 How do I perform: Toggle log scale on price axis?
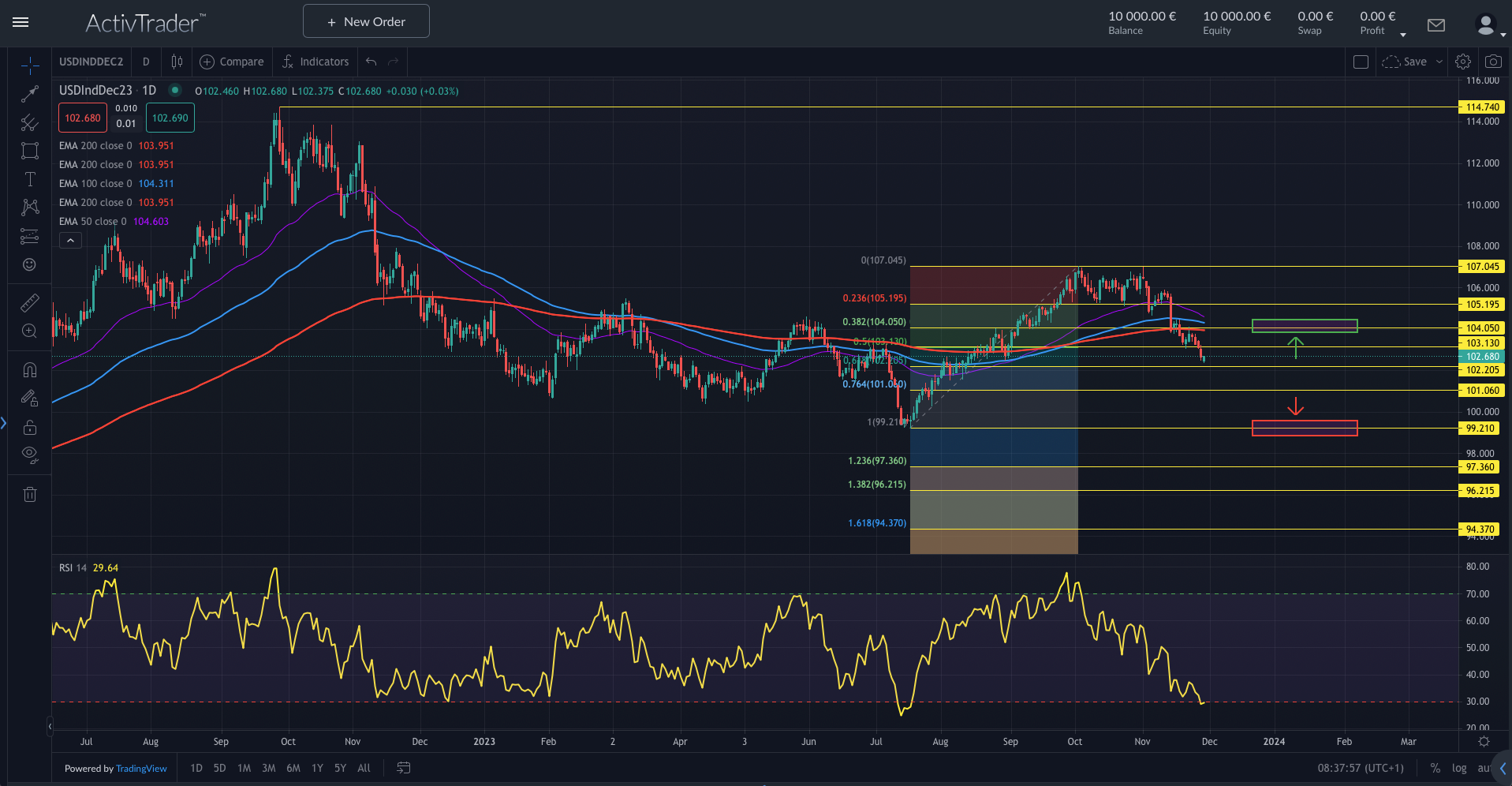tap(1459, 768)
